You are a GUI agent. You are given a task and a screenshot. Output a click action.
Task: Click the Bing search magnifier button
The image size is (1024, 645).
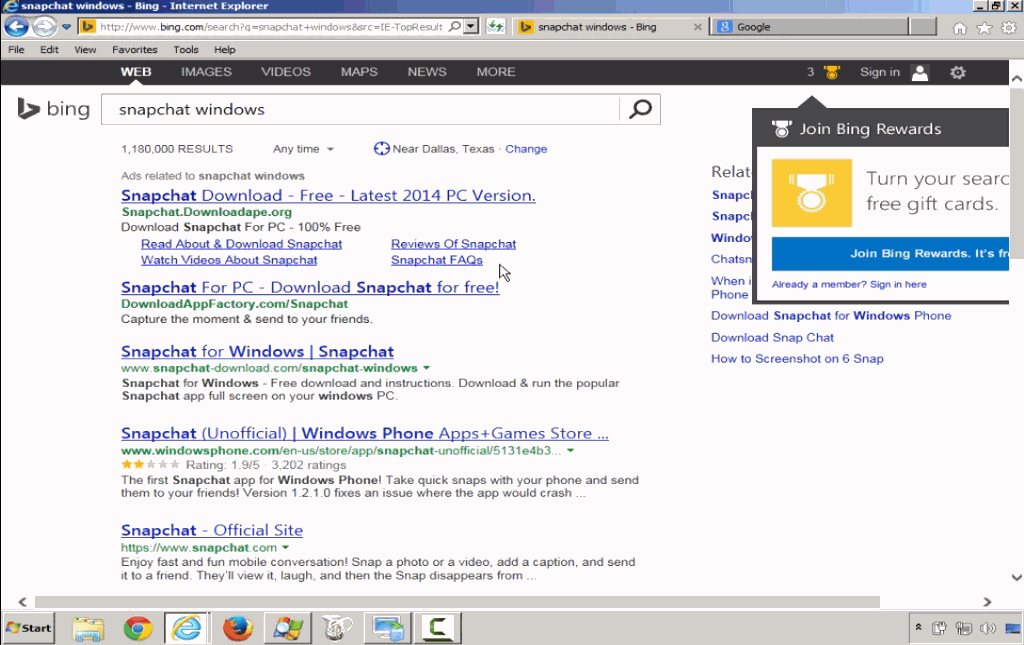pyautogui.click(x=640, y=109)
